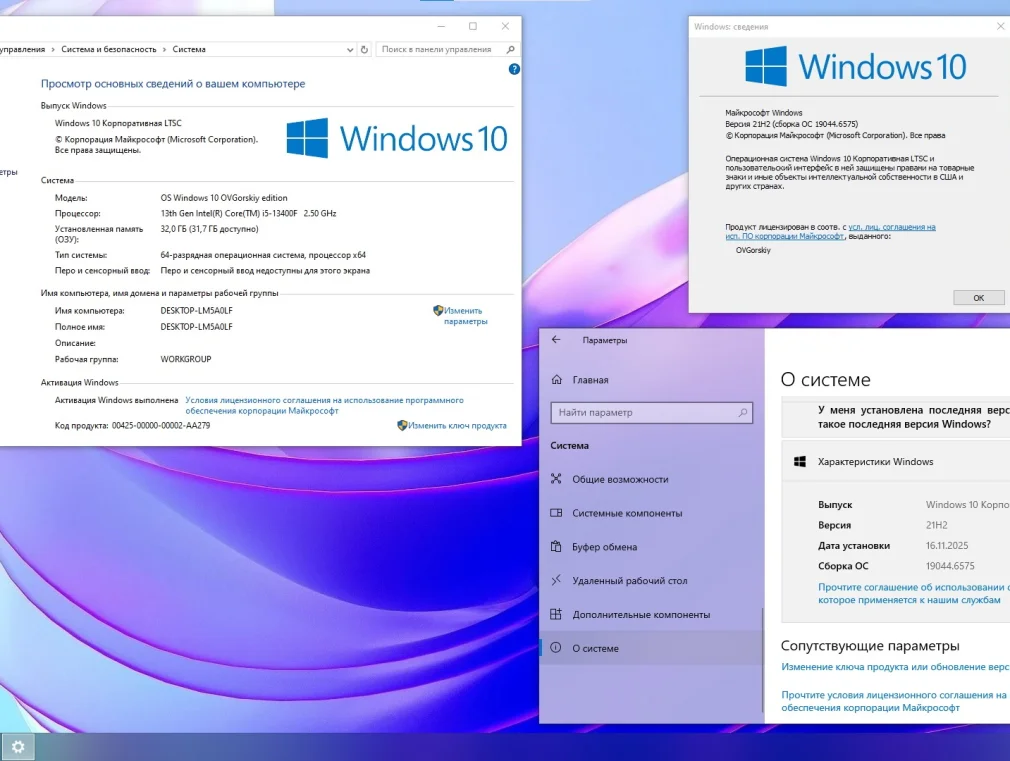Open the О системе sidebar item
The image size is (1010, 761).
click(595, 649)
